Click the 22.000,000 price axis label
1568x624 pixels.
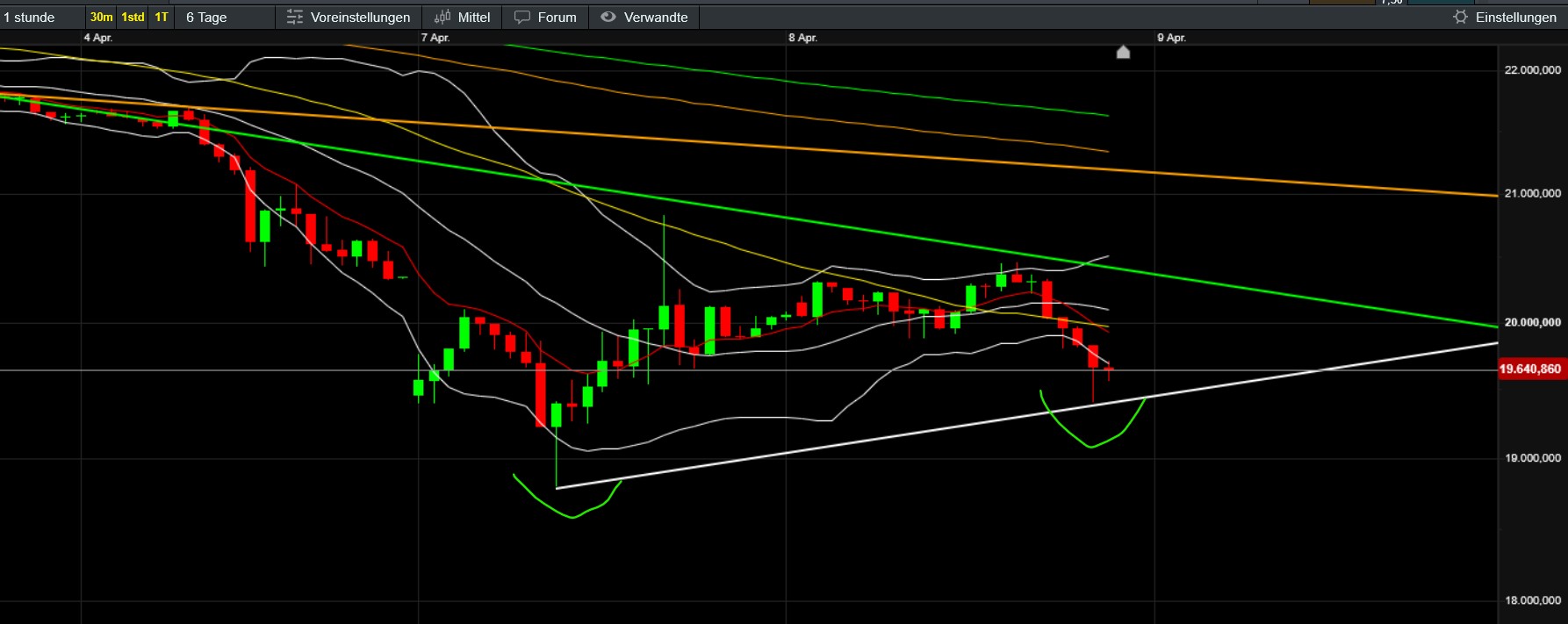(x=1533, y=70)
